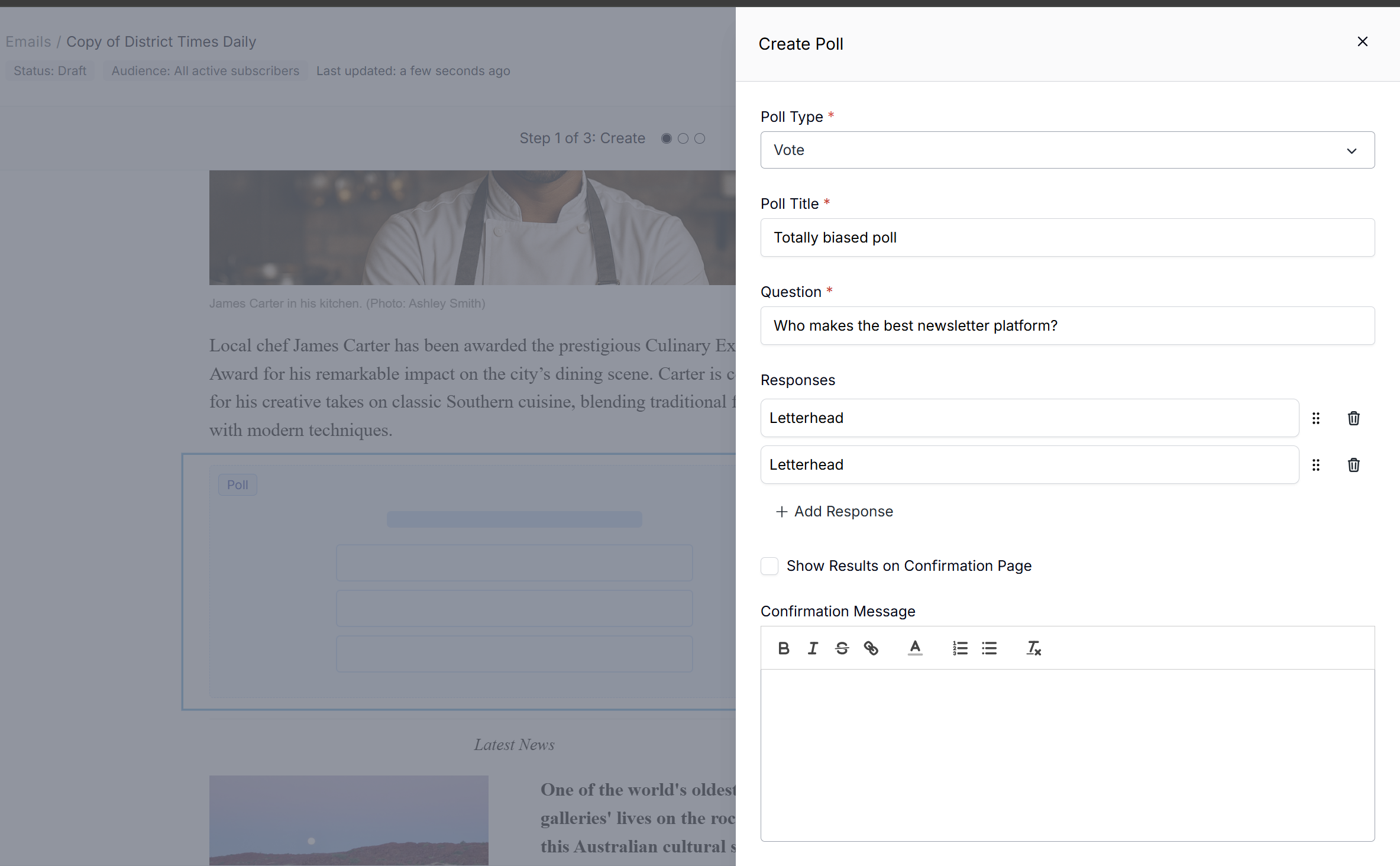Click the first Letterhead response field

[1029, 418]
